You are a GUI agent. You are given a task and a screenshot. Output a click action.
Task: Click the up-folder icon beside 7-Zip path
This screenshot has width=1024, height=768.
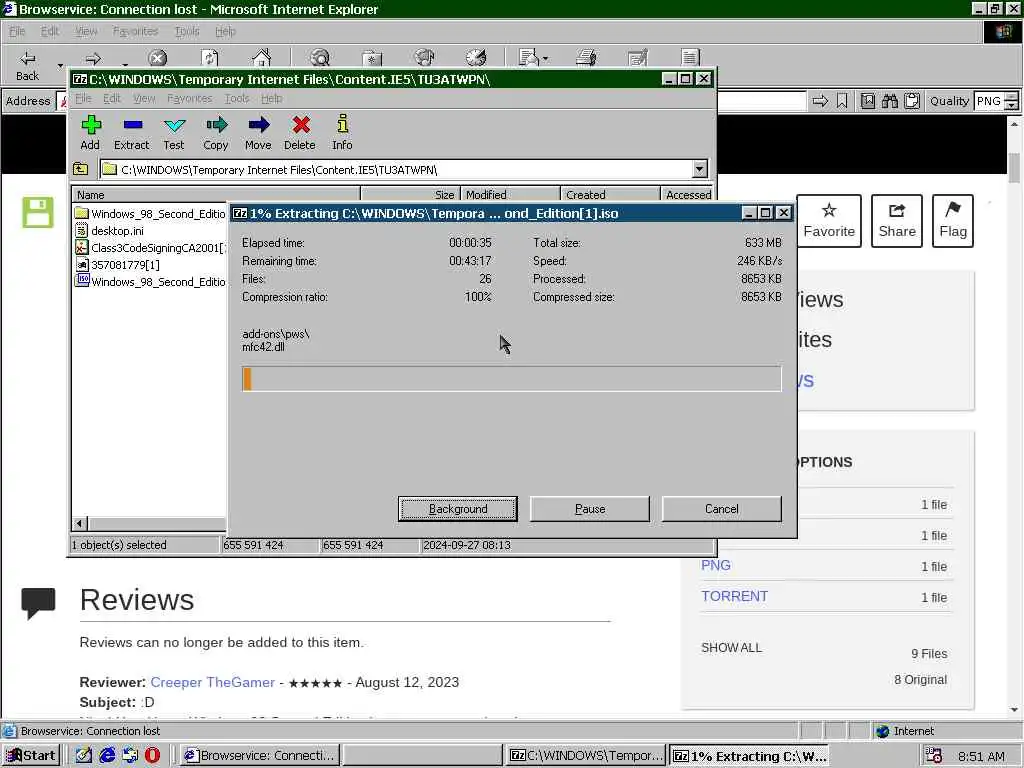(x=80, y=169)
